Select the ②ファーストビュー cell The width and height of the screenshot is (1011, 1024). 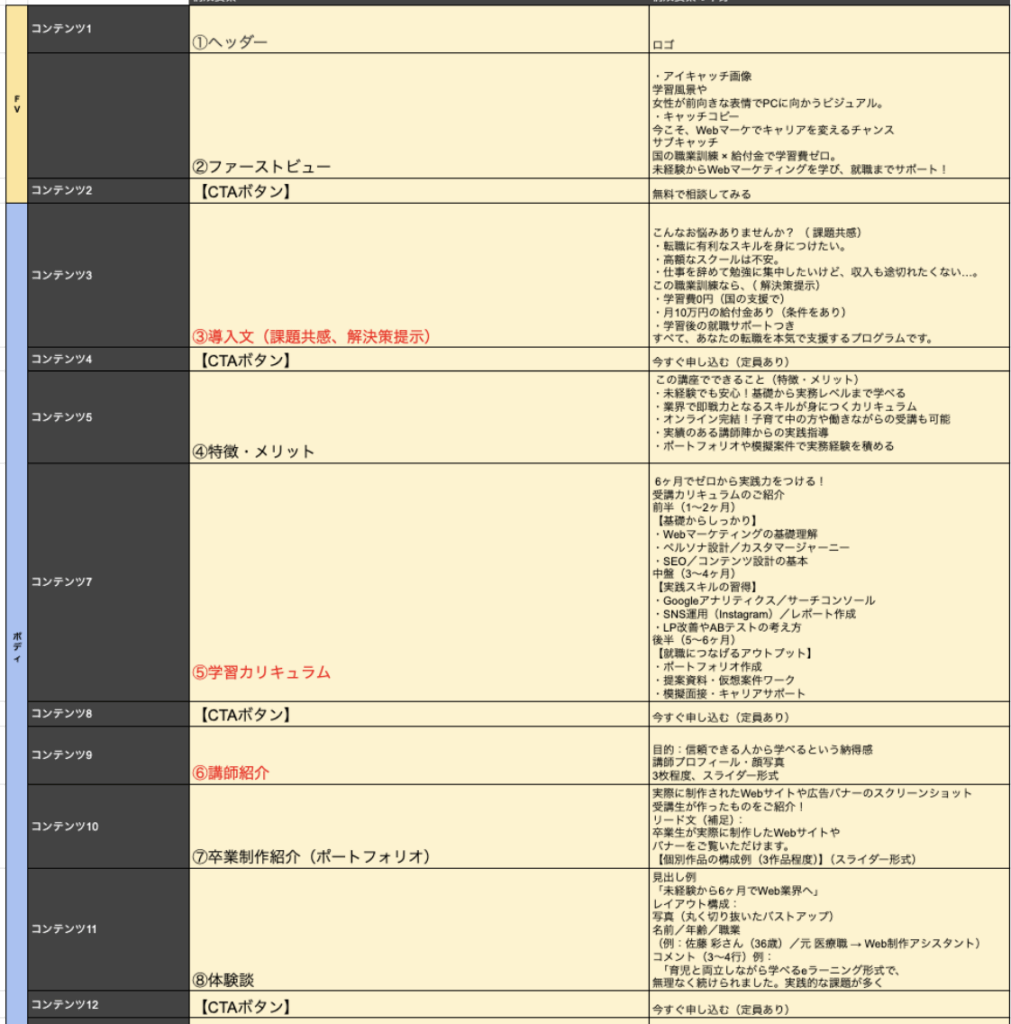(418, 116)
